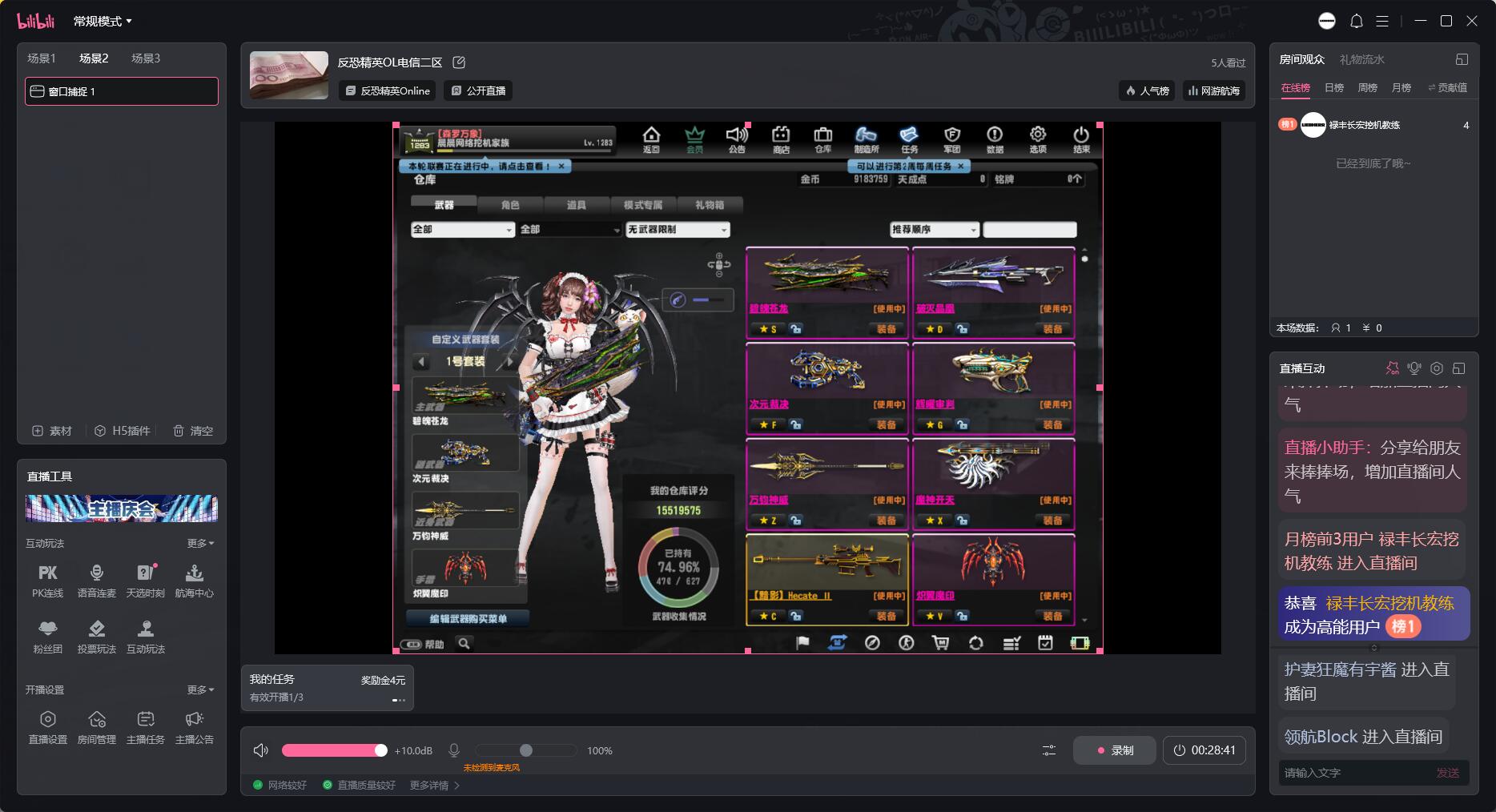The image size is (1496, 812).
Task: Collapse the pinned 高能用户 message arrow
Action: pos(1374,647)
